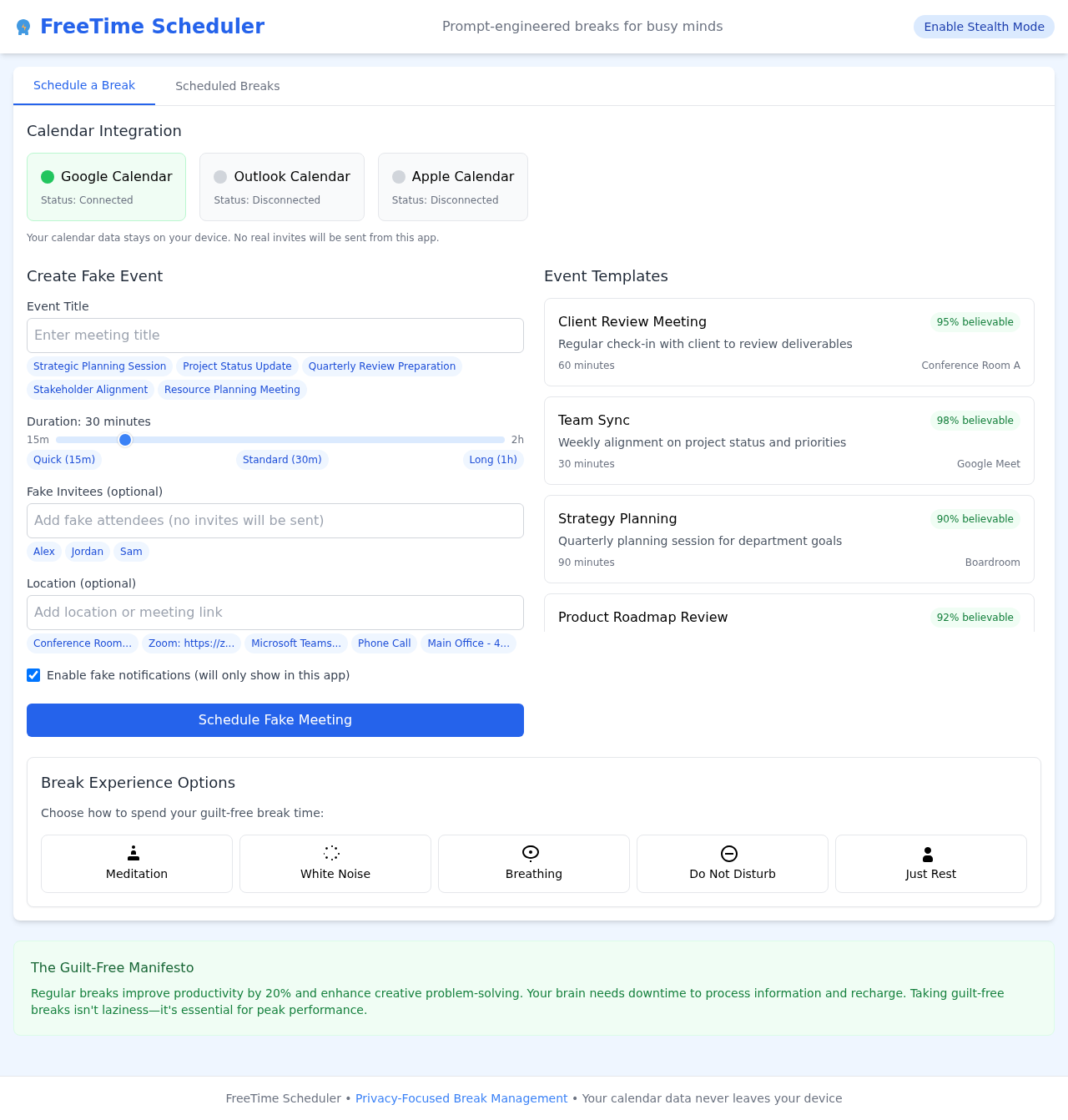Enable Stealth Mode

pyautogui.click(x=984, y=27)
